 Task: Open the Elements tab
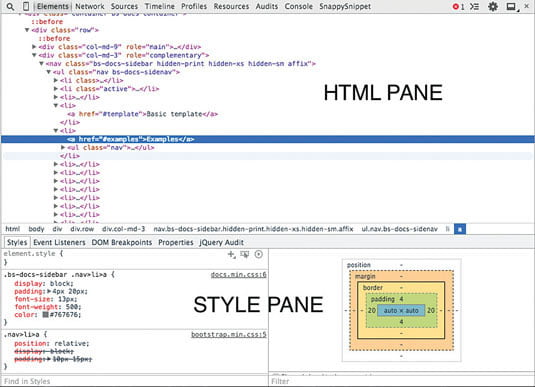53,6
